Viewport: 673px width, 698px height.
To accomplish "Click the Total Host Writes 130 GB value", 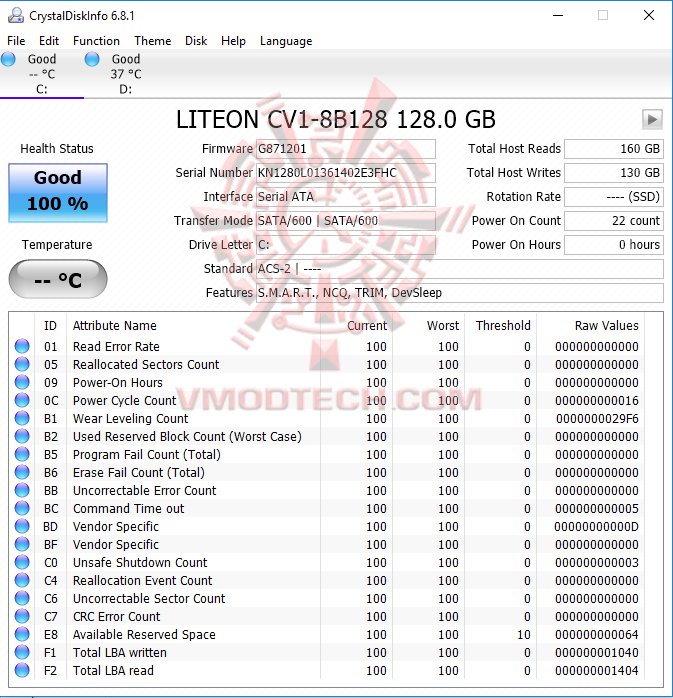I will 614,173.
